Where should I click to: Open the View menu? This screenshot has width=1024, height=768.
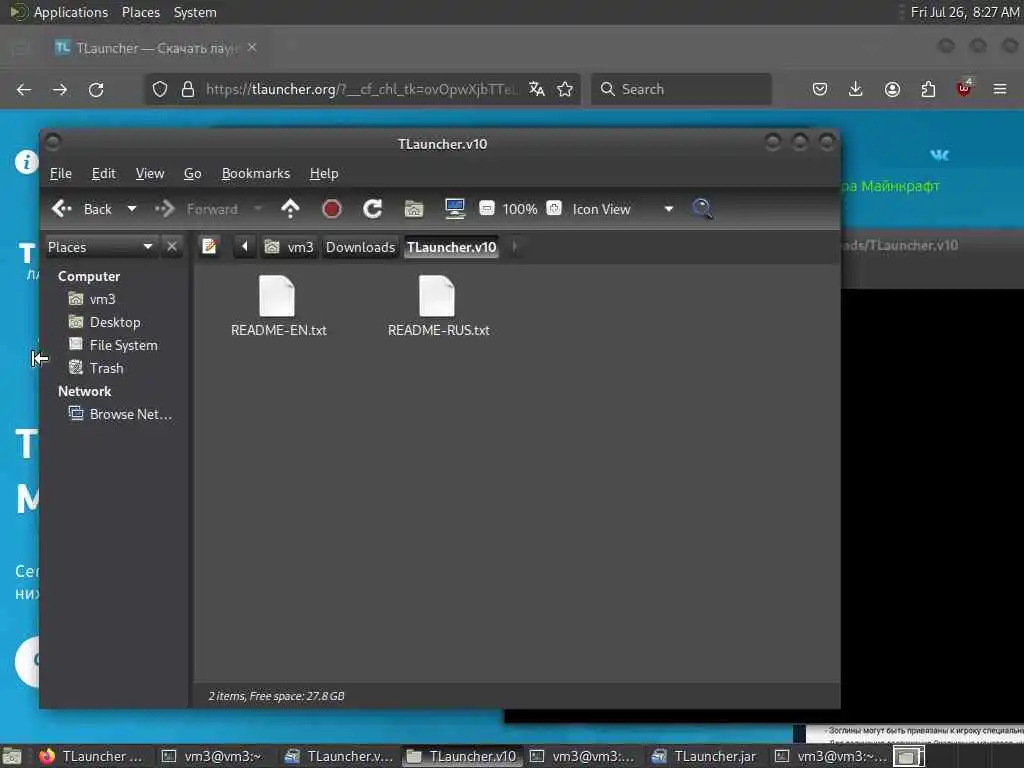point(150,174)
